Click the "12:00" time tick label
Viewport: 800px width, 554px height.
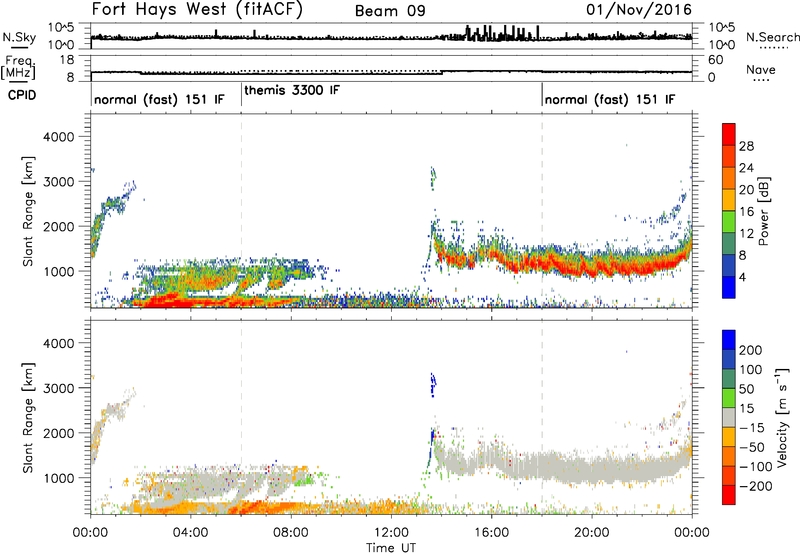pos(391,533)
